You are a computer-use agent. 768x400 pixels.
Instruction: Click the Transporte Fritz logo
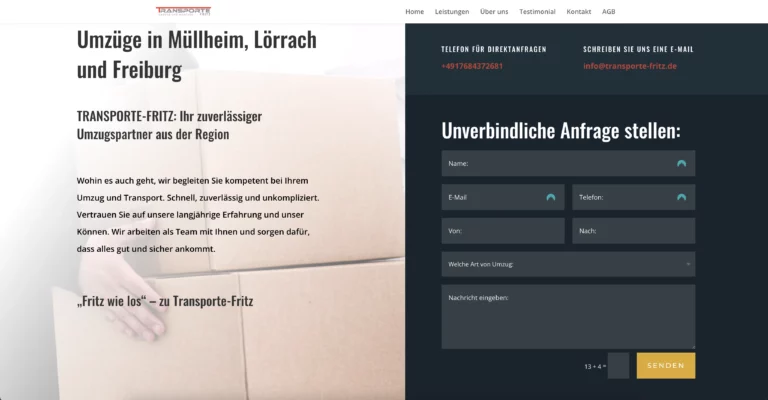click(183, 11)
